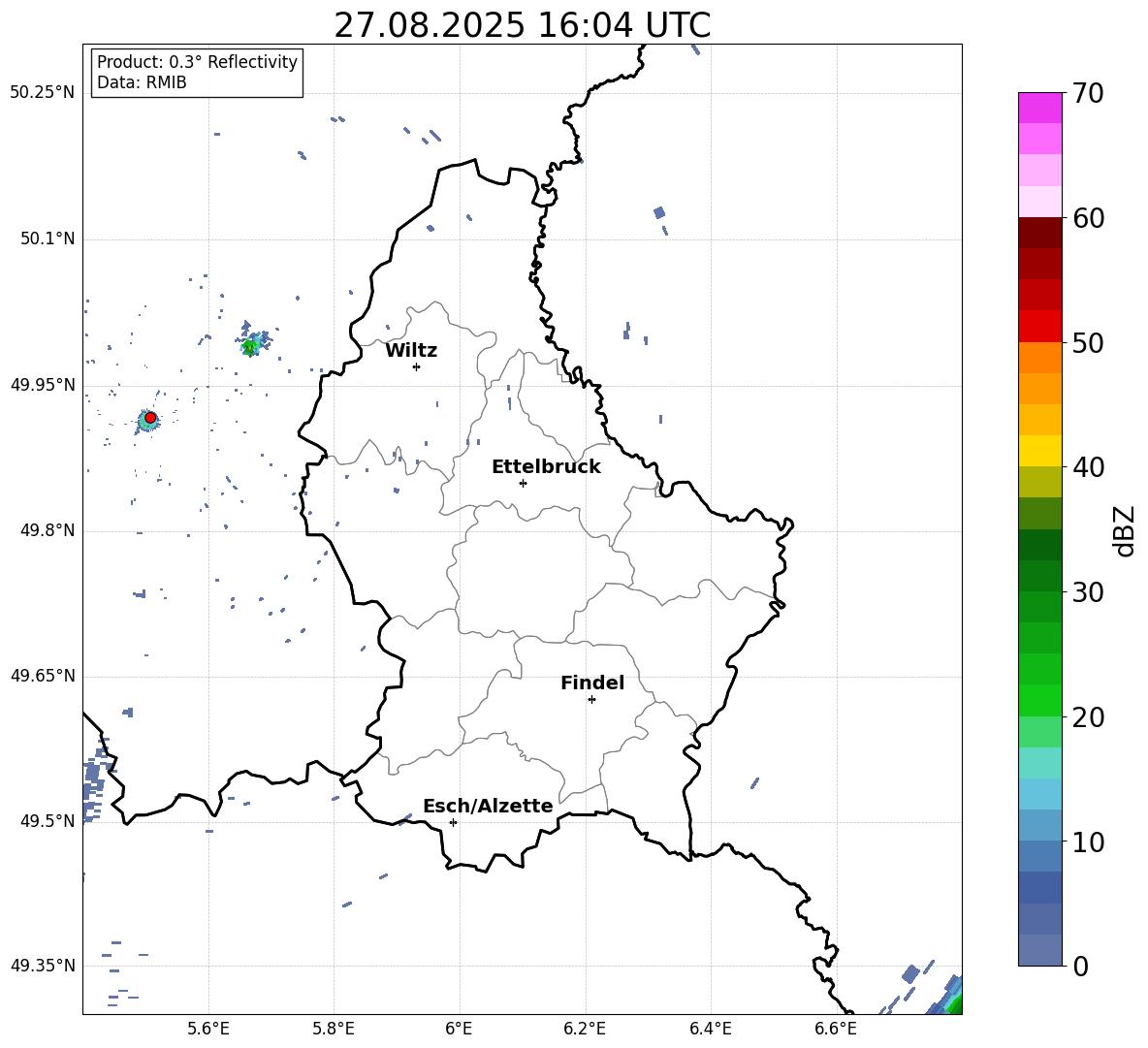Click the 49.35°N latitude label

click(x=43, y=966)
